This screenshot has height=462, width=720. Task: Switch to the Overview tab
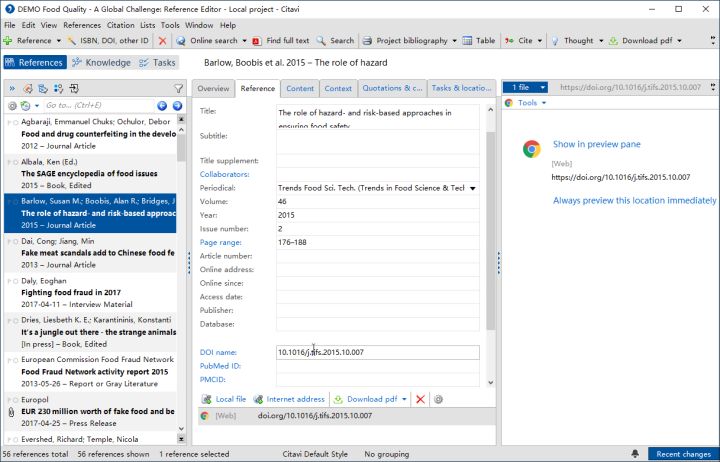[x=213, y=88]
